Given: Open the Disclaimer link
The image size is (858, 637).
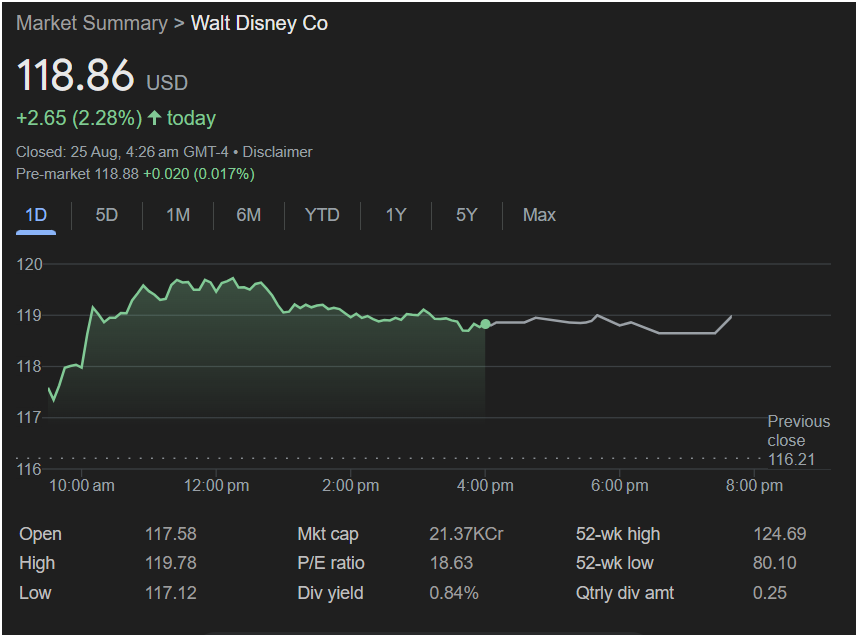Looking at the screenshot, I should 277,152.
